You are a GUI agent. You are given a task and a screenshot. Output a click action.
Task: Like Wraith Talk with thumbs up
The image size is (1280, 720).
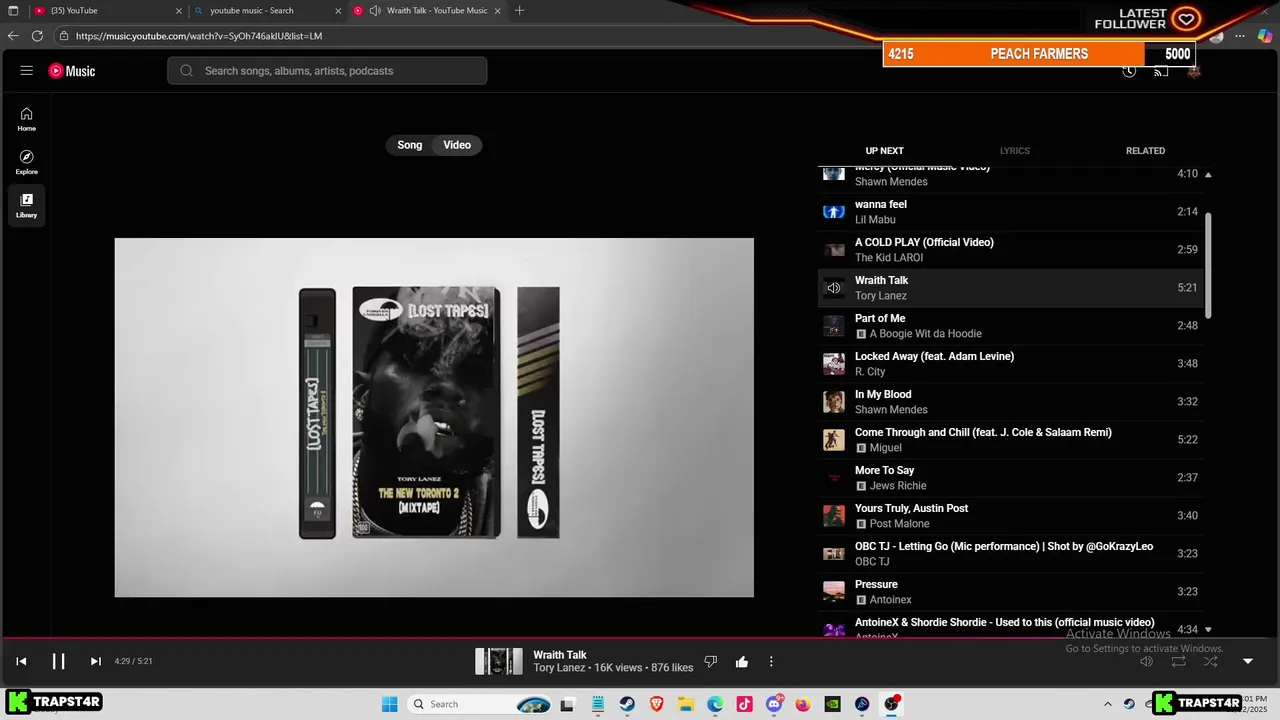click(742, 661)
